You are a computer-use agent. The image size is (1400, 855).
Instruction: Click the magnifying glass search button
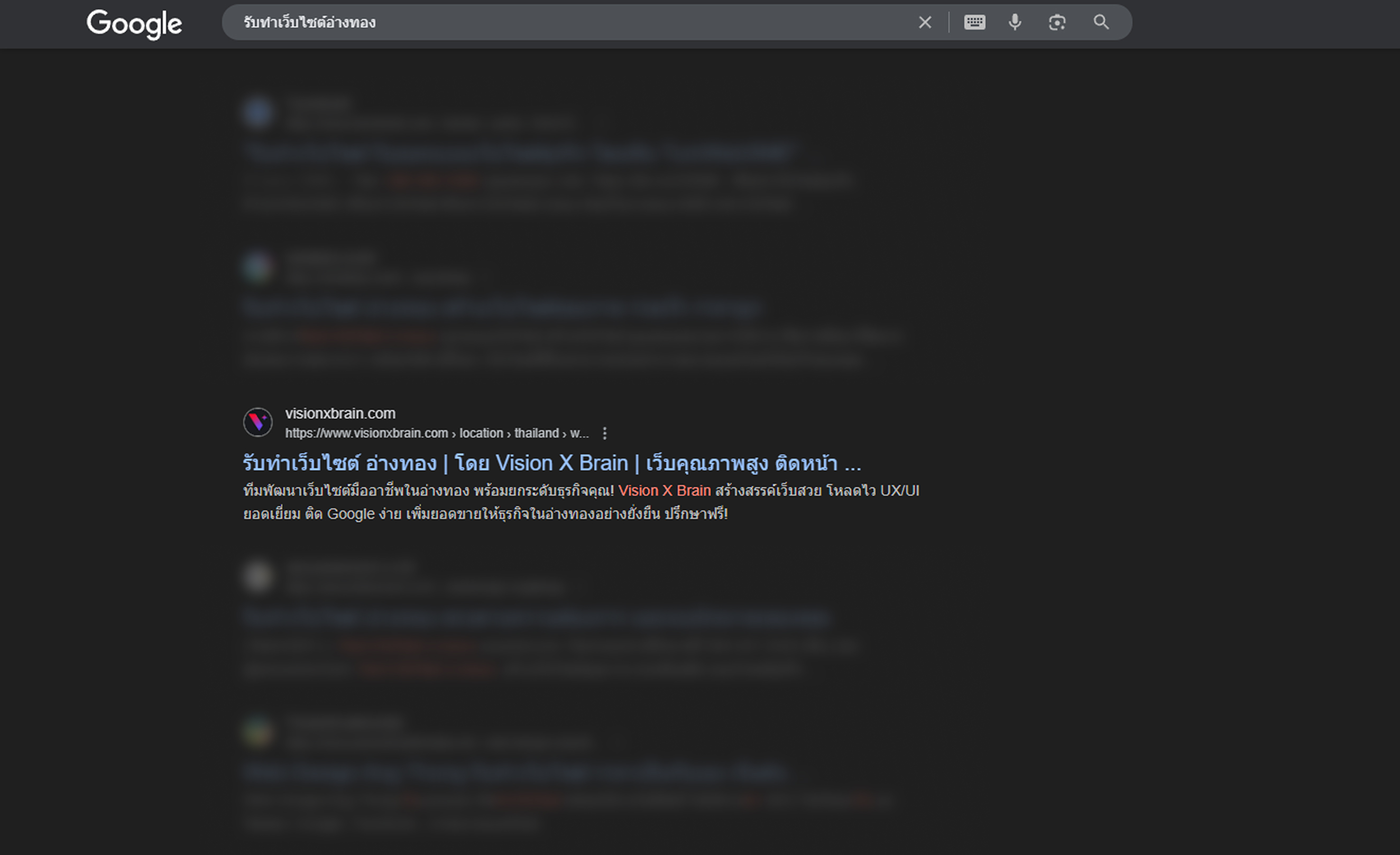pyautogui.click(x=1101, y=22)
